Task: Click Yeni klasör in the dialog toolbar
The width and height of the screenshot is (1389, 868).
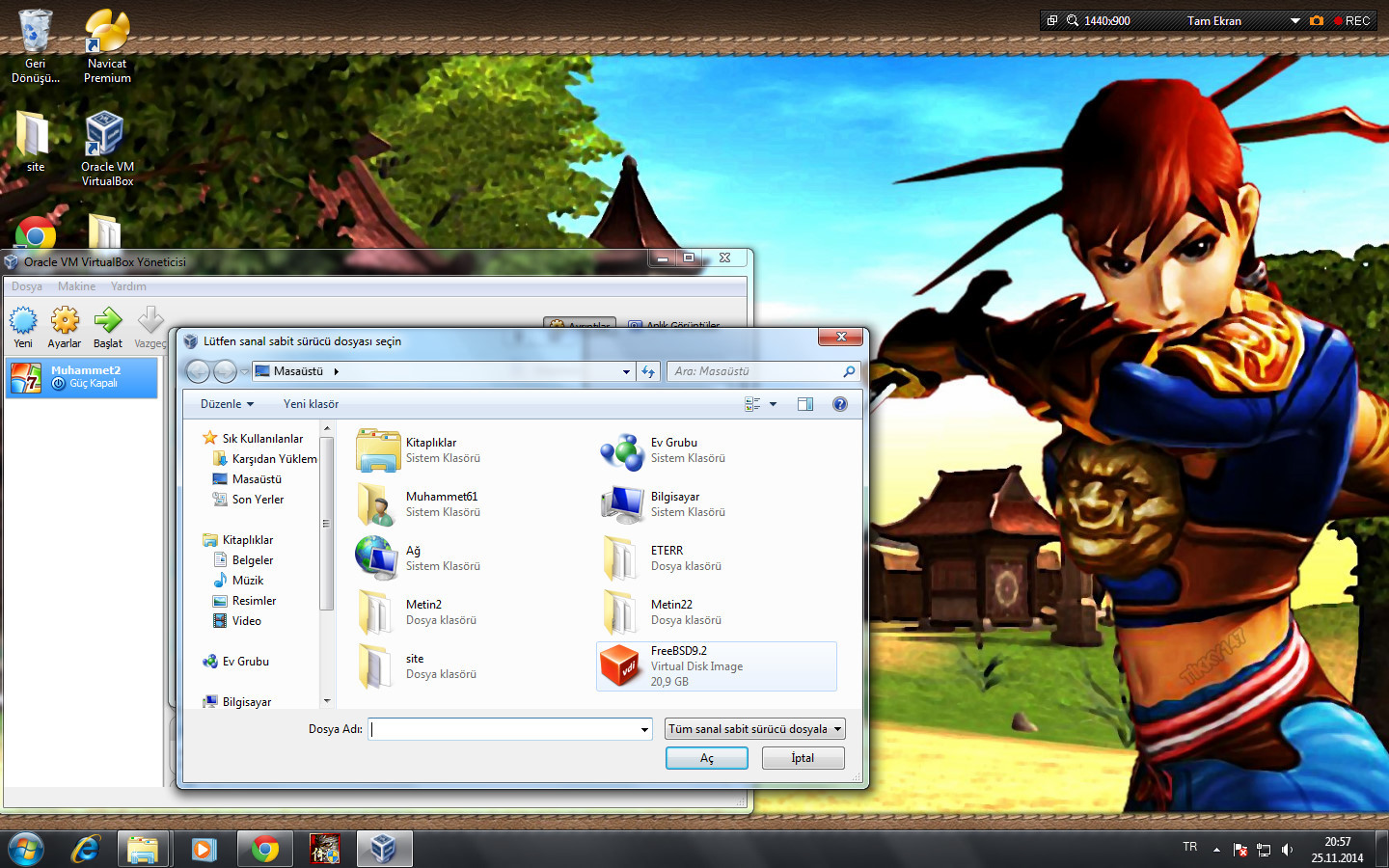Action: [x=311, y=404]
